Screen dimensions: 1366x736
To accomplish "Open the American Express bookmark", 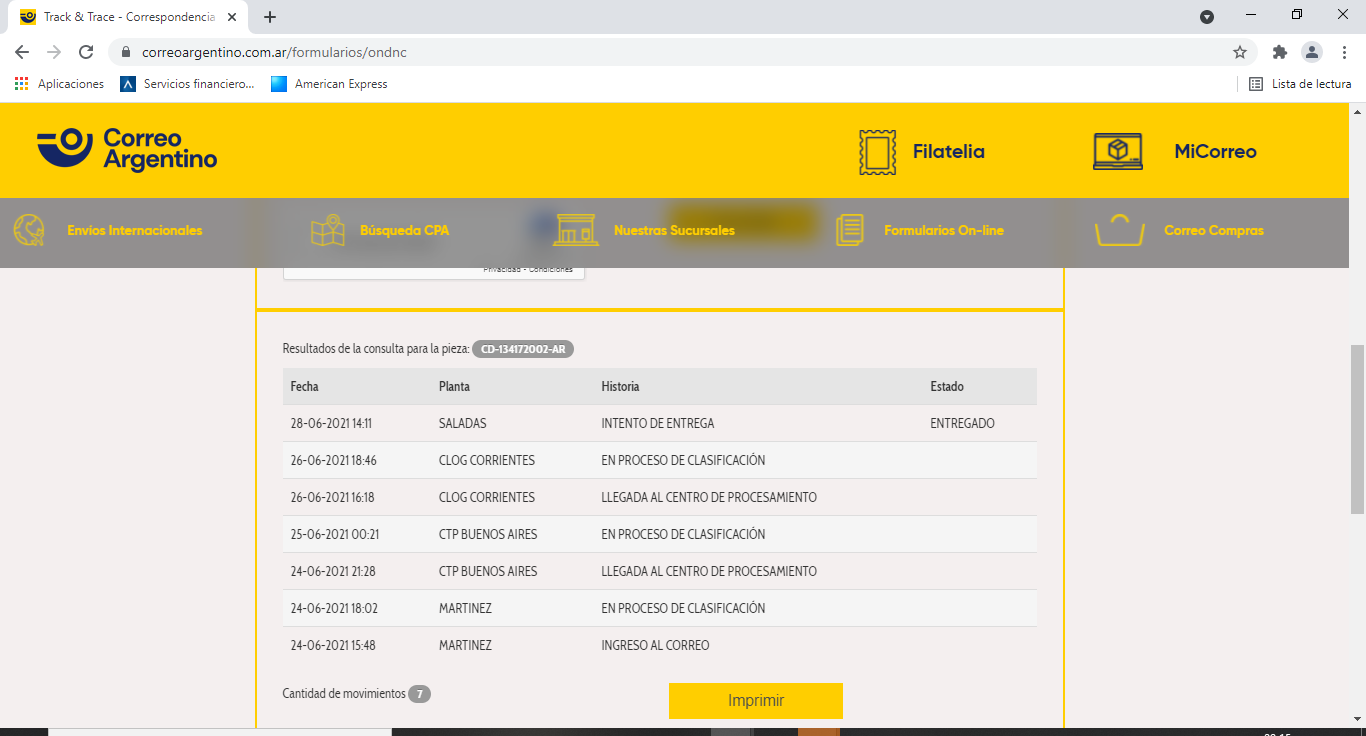I will pyautogui.click(x=330, y=84).
